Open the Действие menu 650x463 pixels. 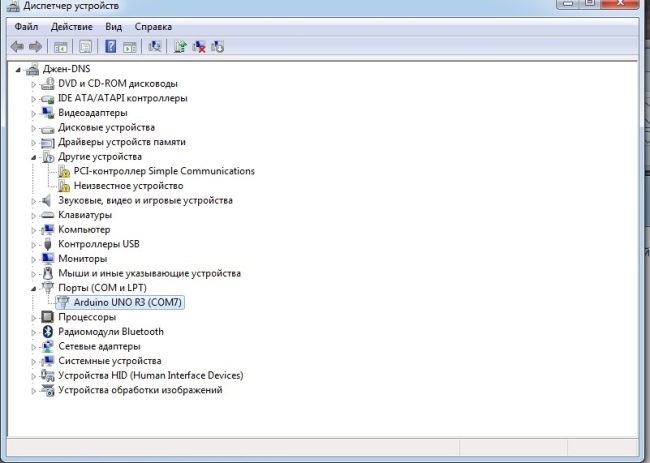[71, 26]
